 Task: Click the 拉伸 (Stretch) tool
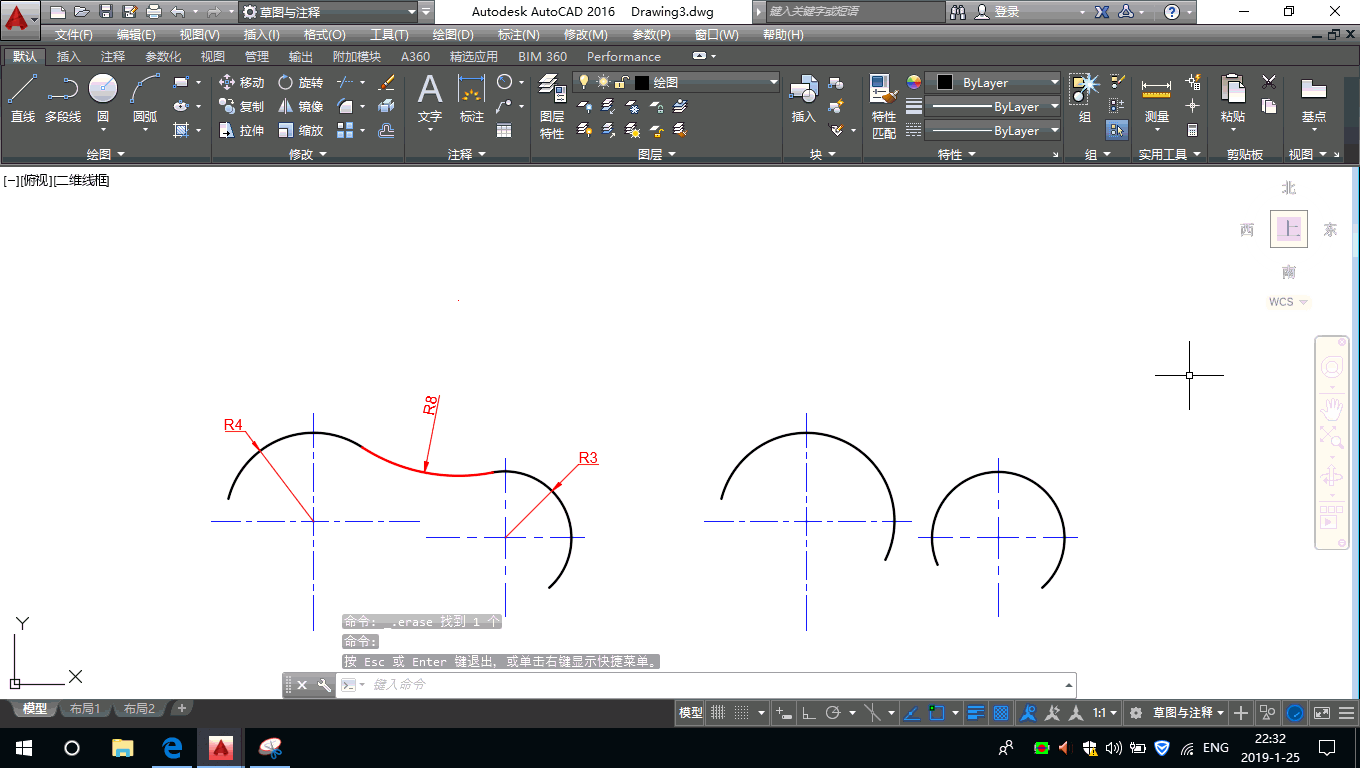[241, 131]
